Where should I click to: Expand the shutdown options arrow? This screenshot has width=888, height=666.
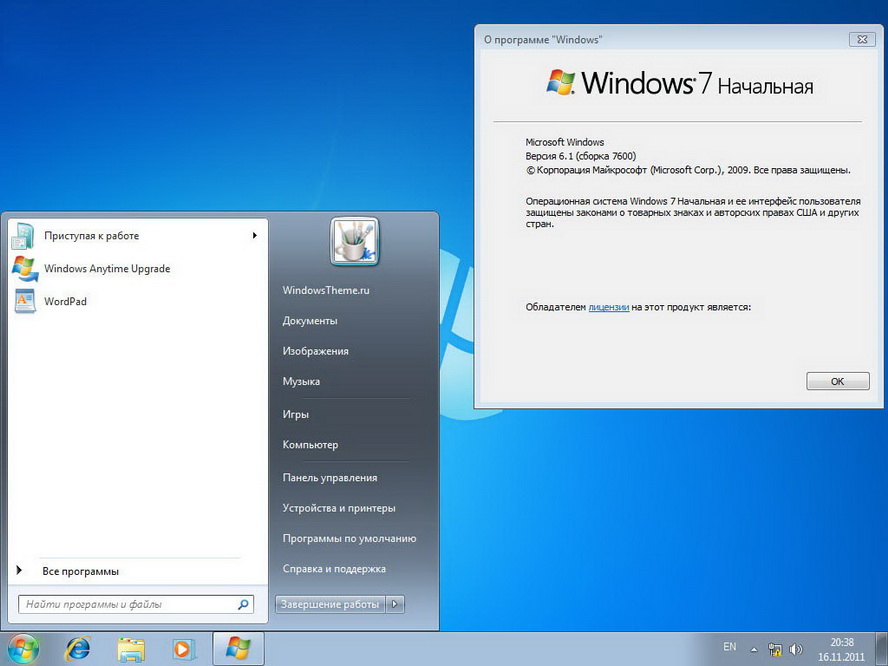(395, 604)
